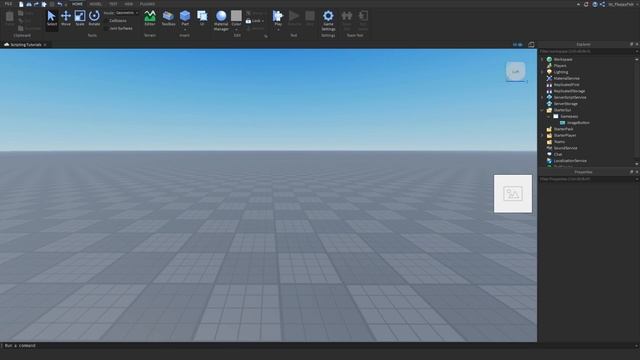640x360 pixels.
Task: Select Teams in the Explorer
Action: (x=559, y=142)
